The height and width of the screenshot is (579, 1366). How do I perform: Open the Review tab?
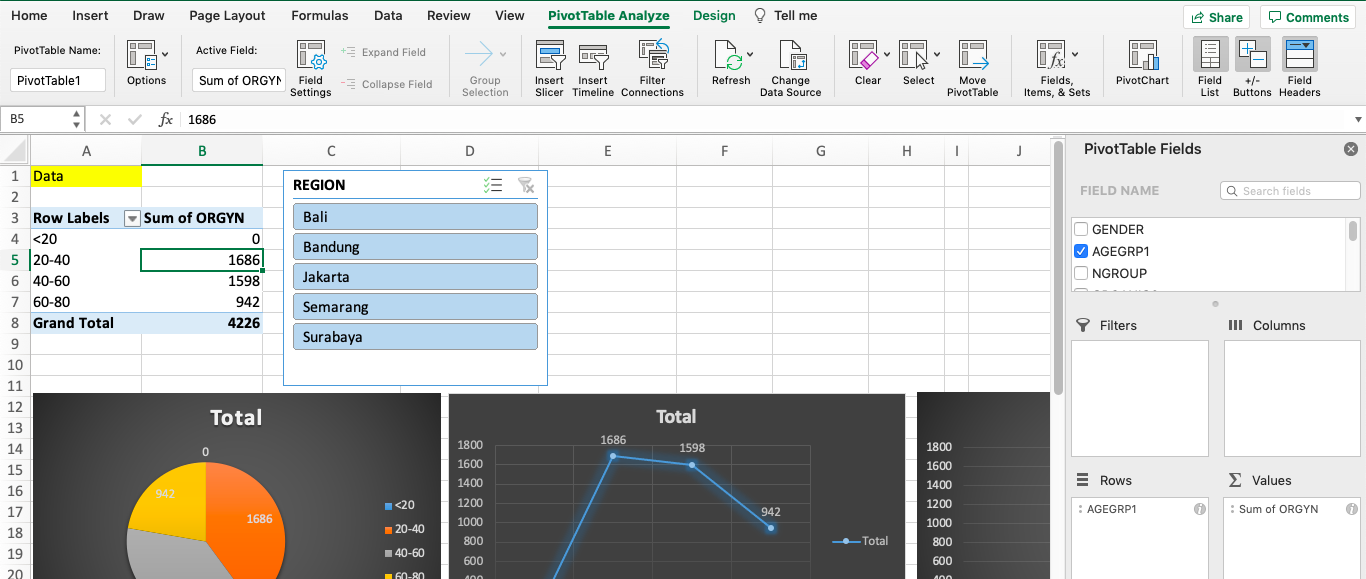pos(449,16)
